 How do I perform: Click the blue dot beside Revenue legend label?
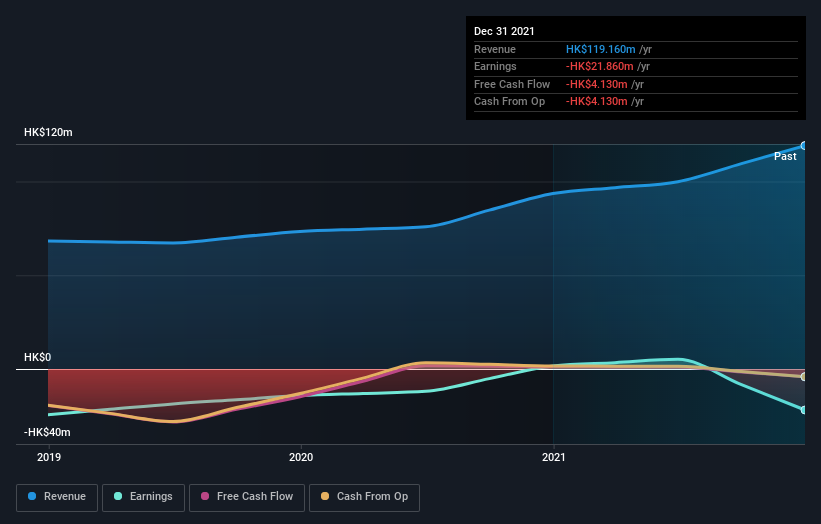(x=33, y=497)
